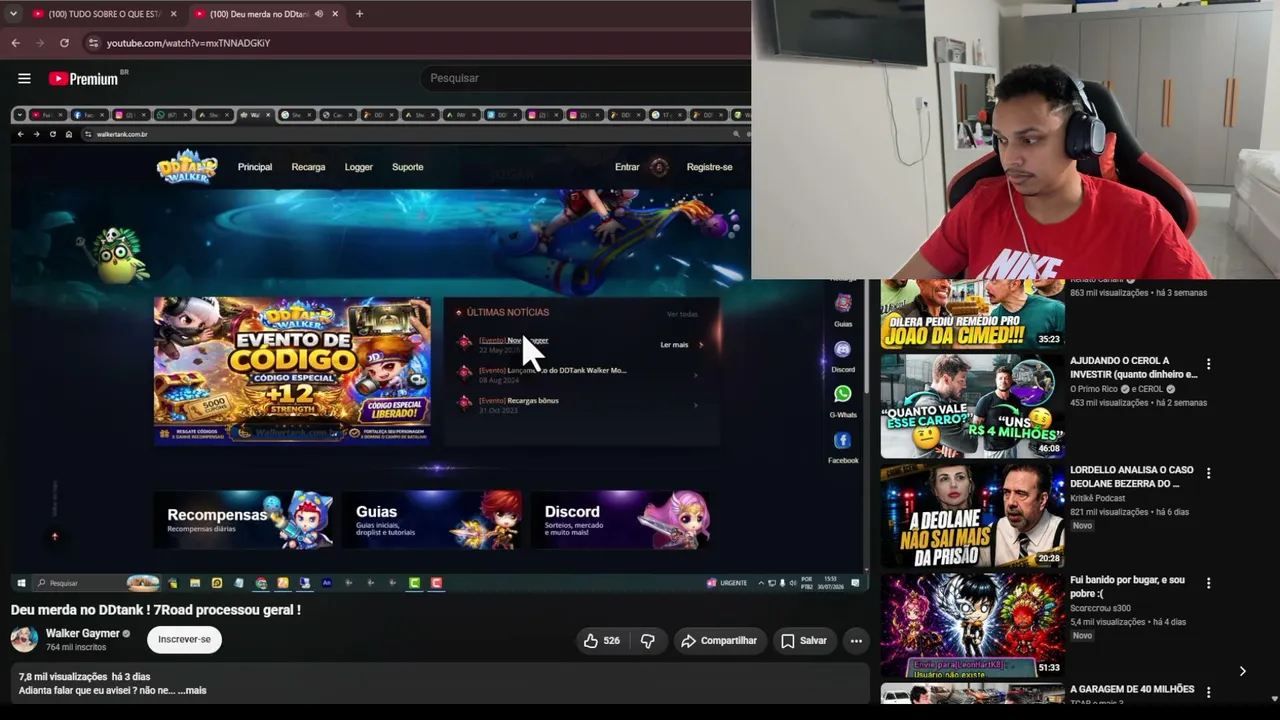This screenshot has height=720, width=1280.
Task: Open video 'JOAO DA CIMED' thumbnail
Action: point(972,313)
